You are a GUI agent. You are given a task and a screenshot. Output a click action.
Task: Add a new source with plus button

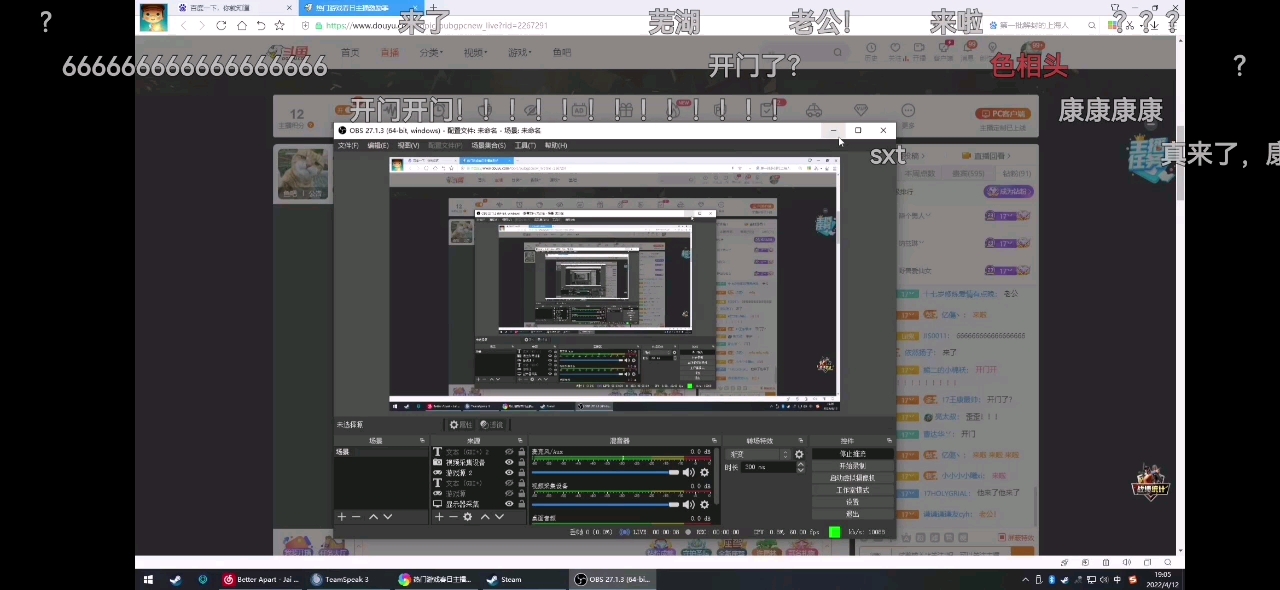pyautogui.click(x=438, y=517)
